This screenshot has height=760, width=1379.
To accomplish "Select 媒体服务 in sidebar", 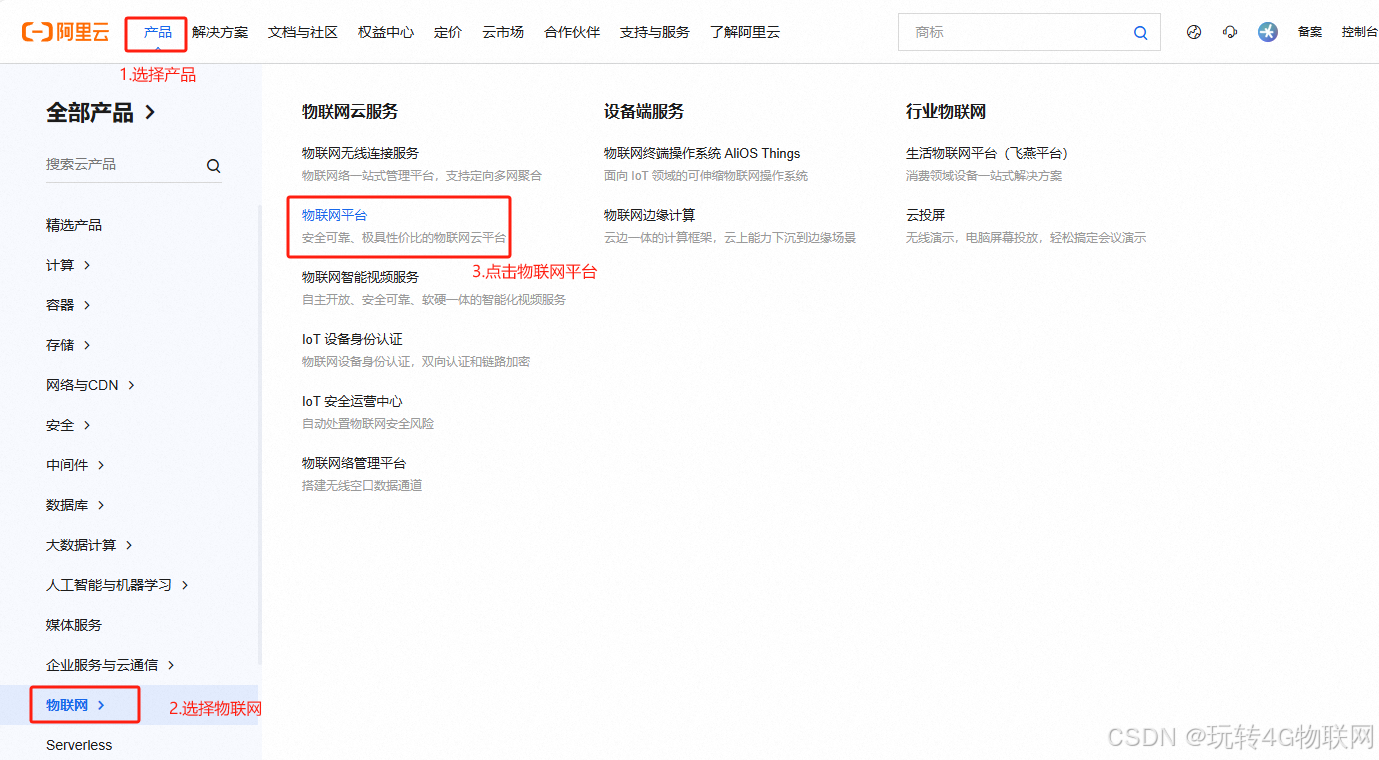I will [74, 625].
